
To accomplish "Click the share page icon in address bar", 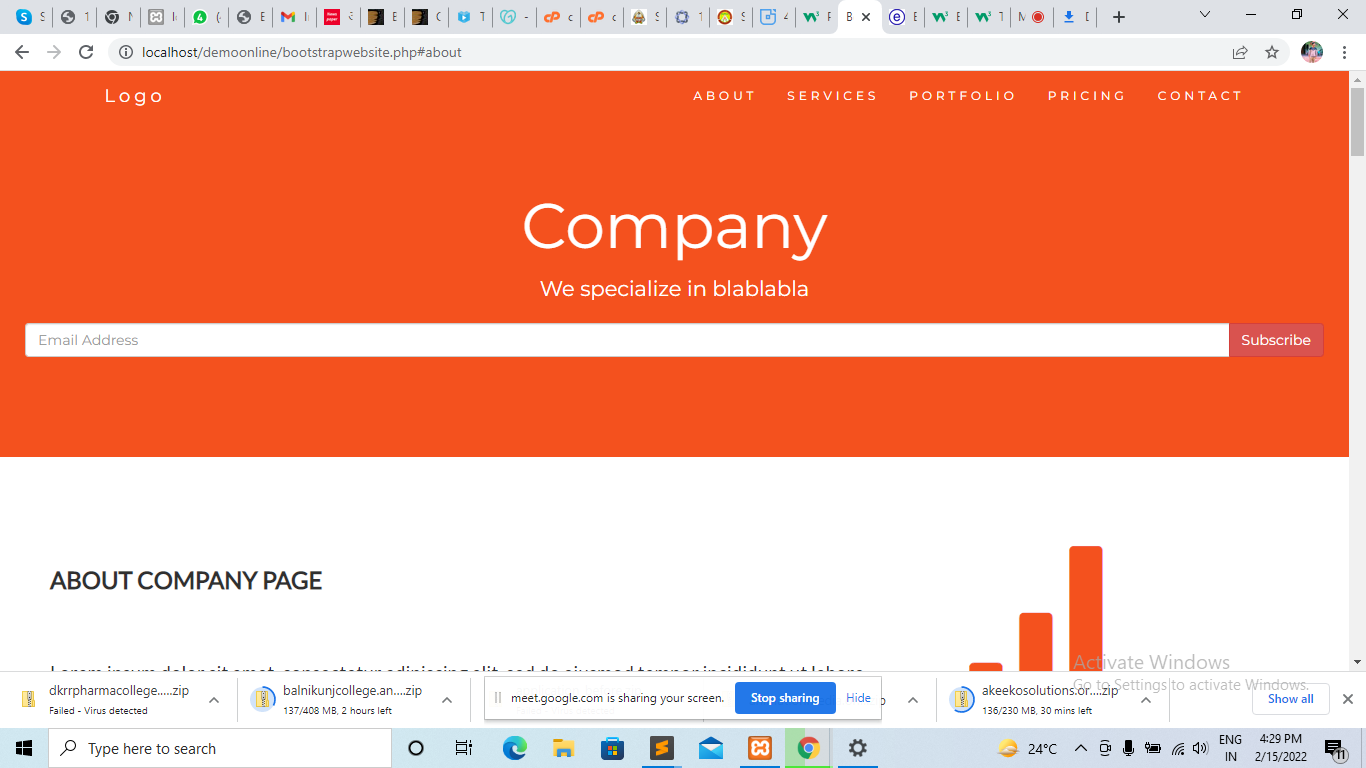I will point(1240,52).
